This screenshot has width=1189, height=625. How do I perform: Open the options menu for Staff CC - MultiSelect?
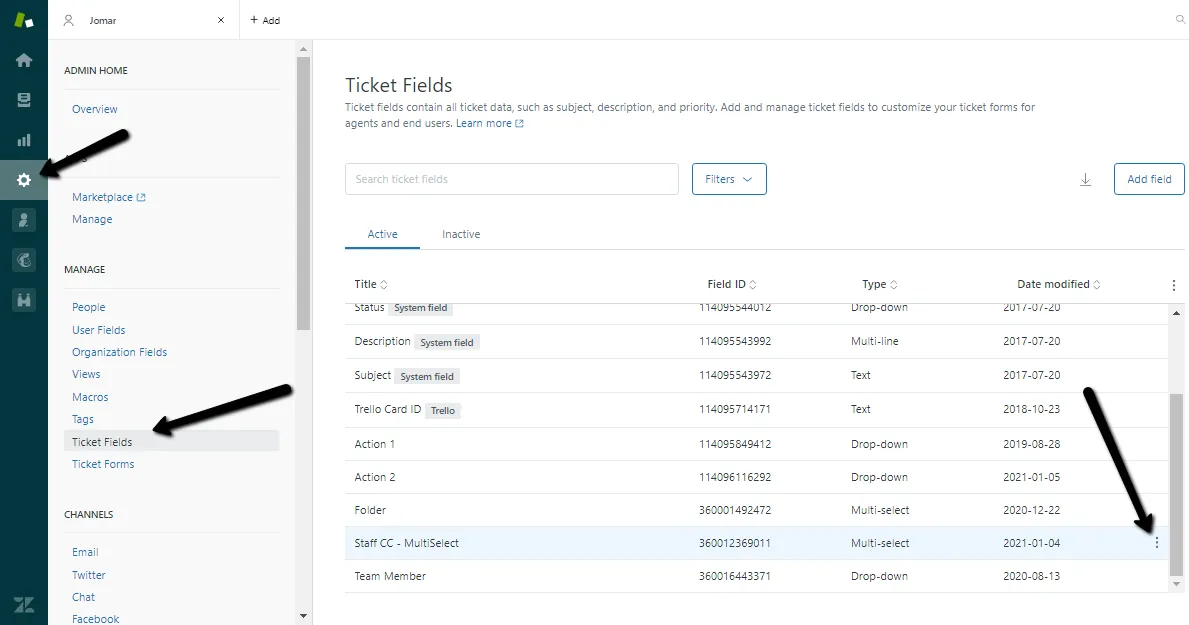[x=1156, y=543]
